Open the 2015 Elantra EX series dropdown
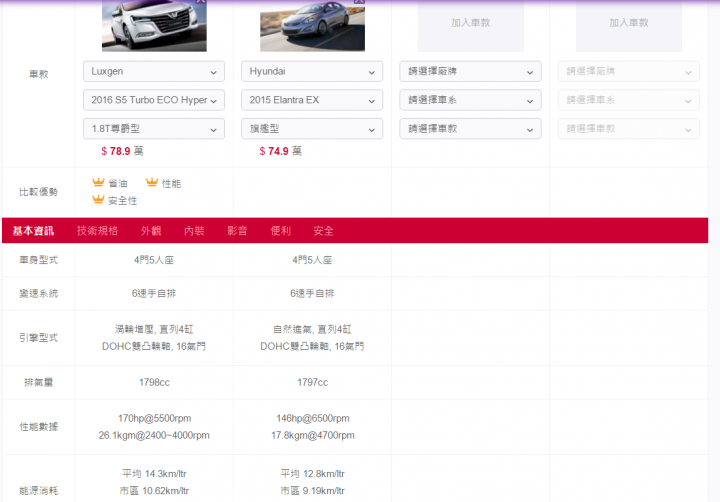 tap(312, 100)
